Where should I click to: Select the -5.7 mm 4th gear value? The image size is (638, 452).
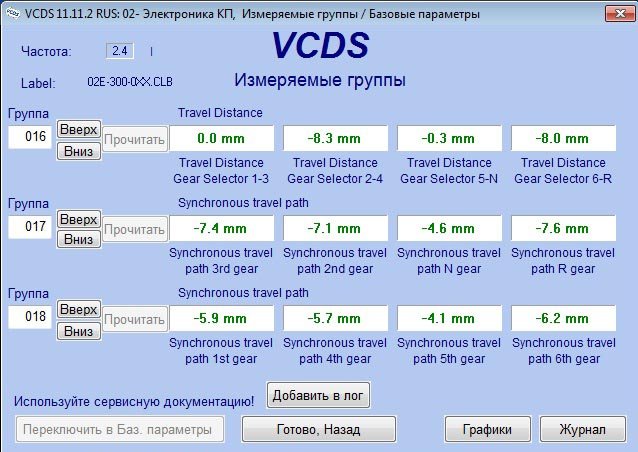point(335,318)
